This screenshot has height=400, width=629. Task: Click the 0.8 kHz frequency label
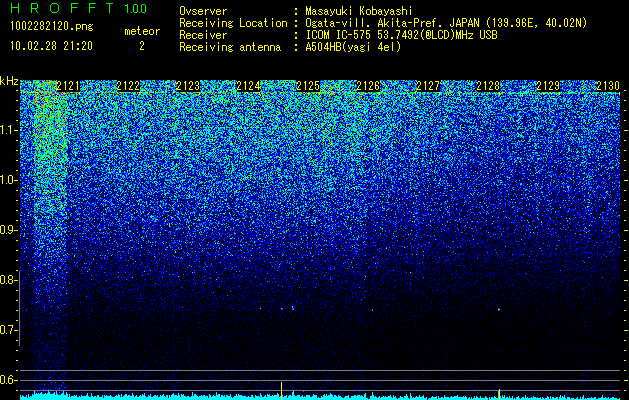[x=9, y=280]
